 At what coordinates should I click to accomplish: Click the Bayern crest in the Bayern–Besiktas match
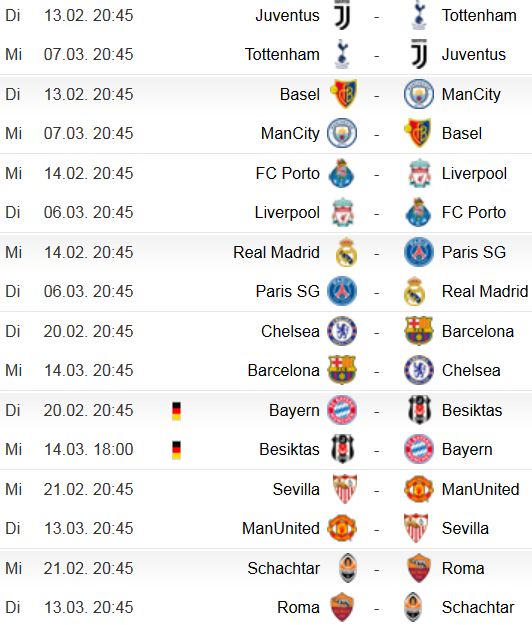[x=342, y=410]
